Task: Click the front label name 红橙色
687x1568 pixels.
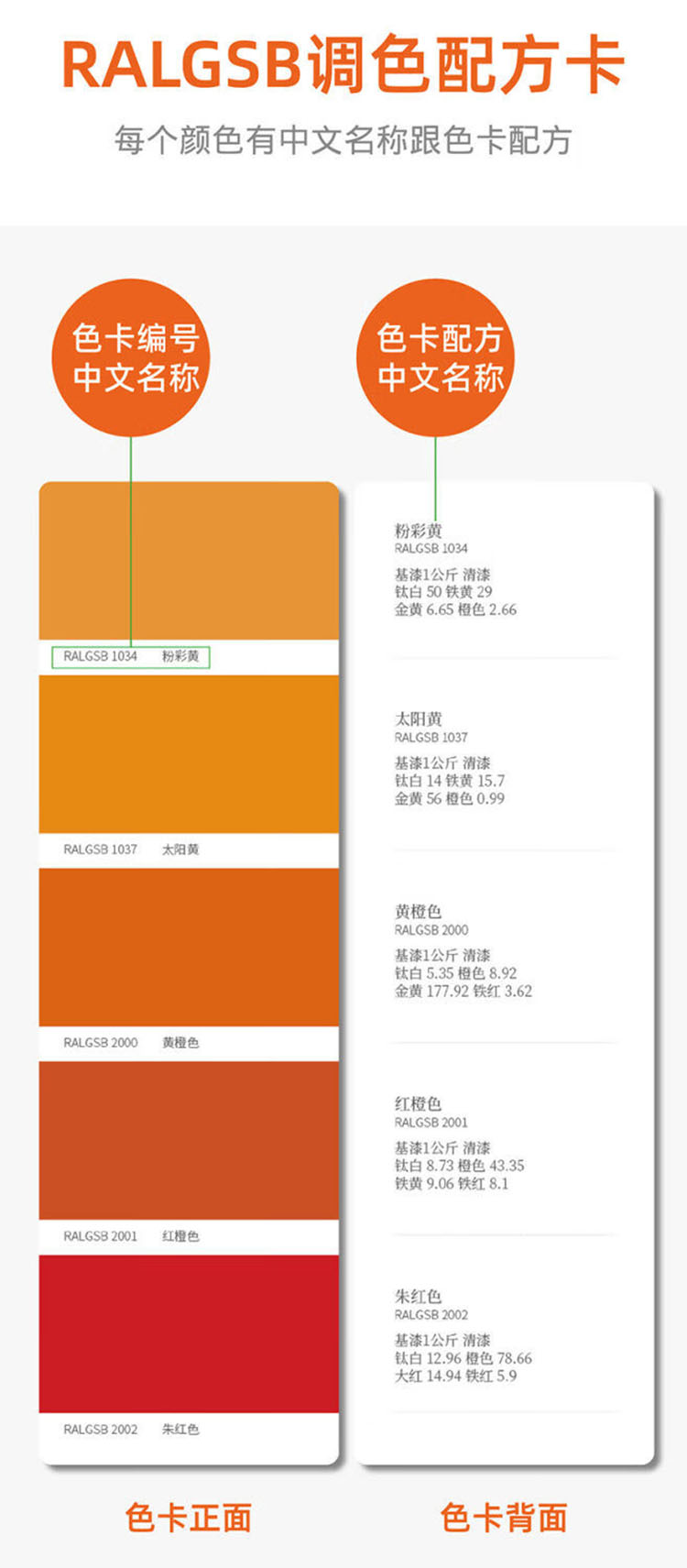Action: (x=180, y=1236)
